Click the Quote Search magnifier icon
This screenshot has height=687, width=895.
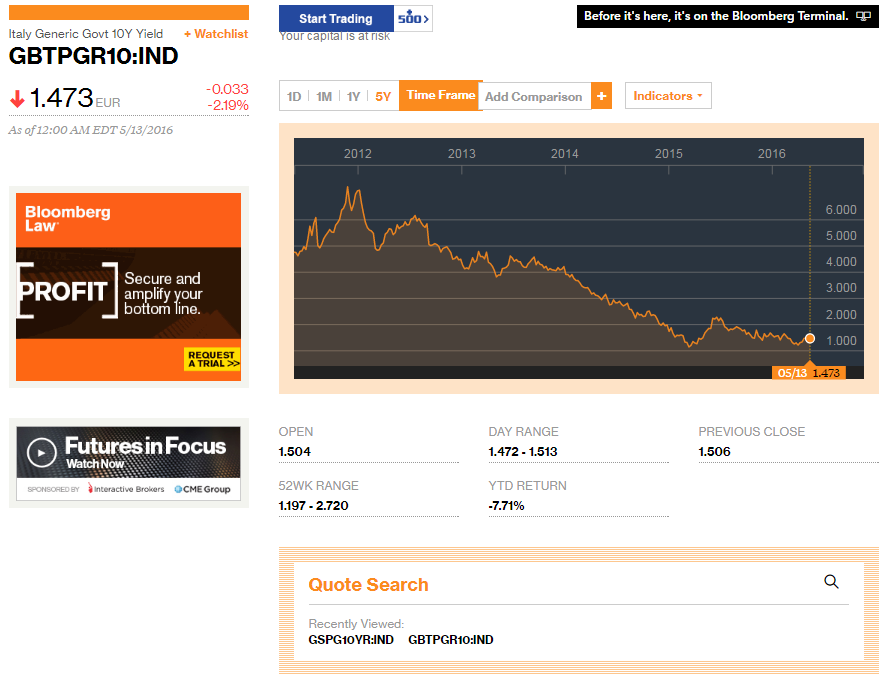831,581
